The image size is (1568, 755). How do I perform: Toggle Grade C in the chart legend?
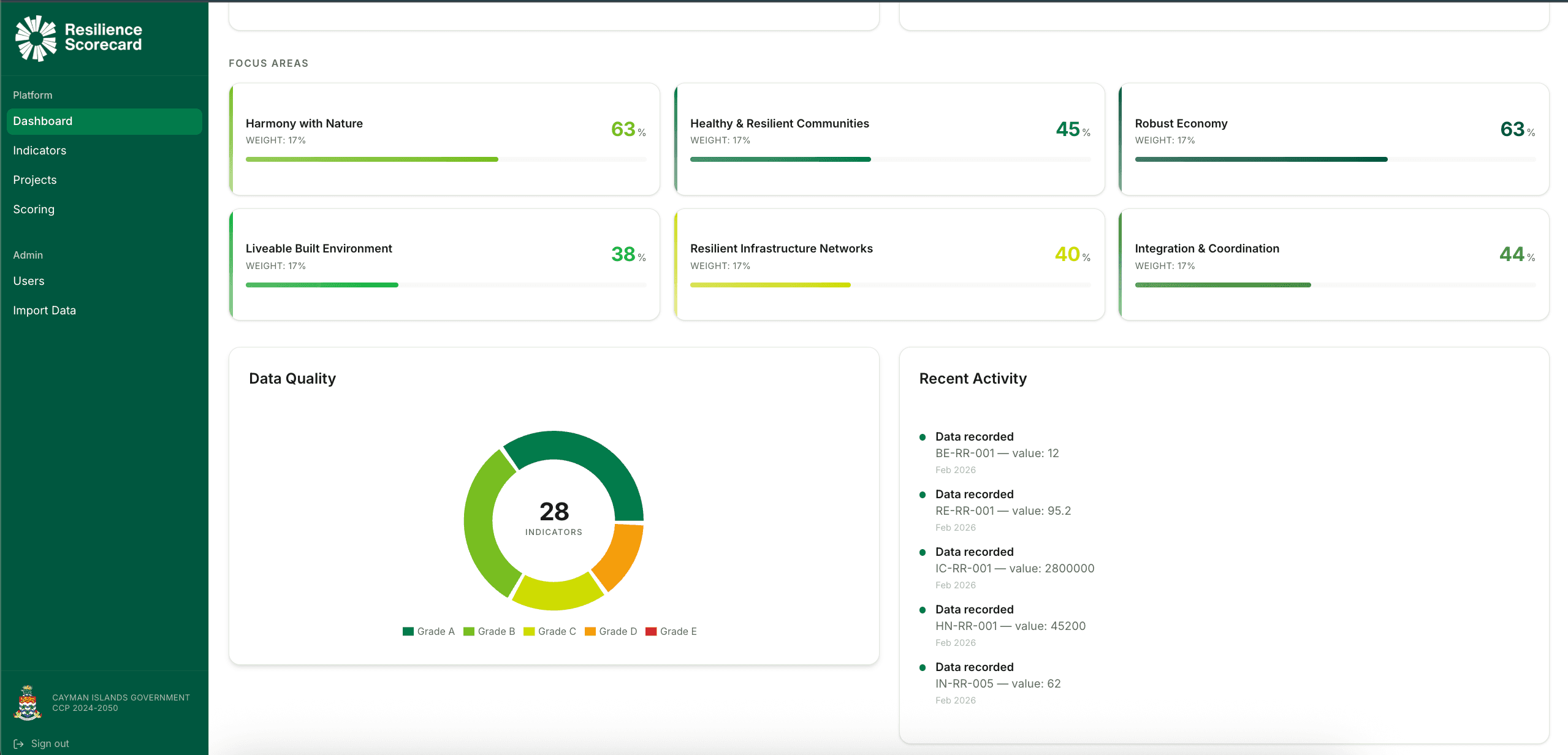[x=550, y=631]
